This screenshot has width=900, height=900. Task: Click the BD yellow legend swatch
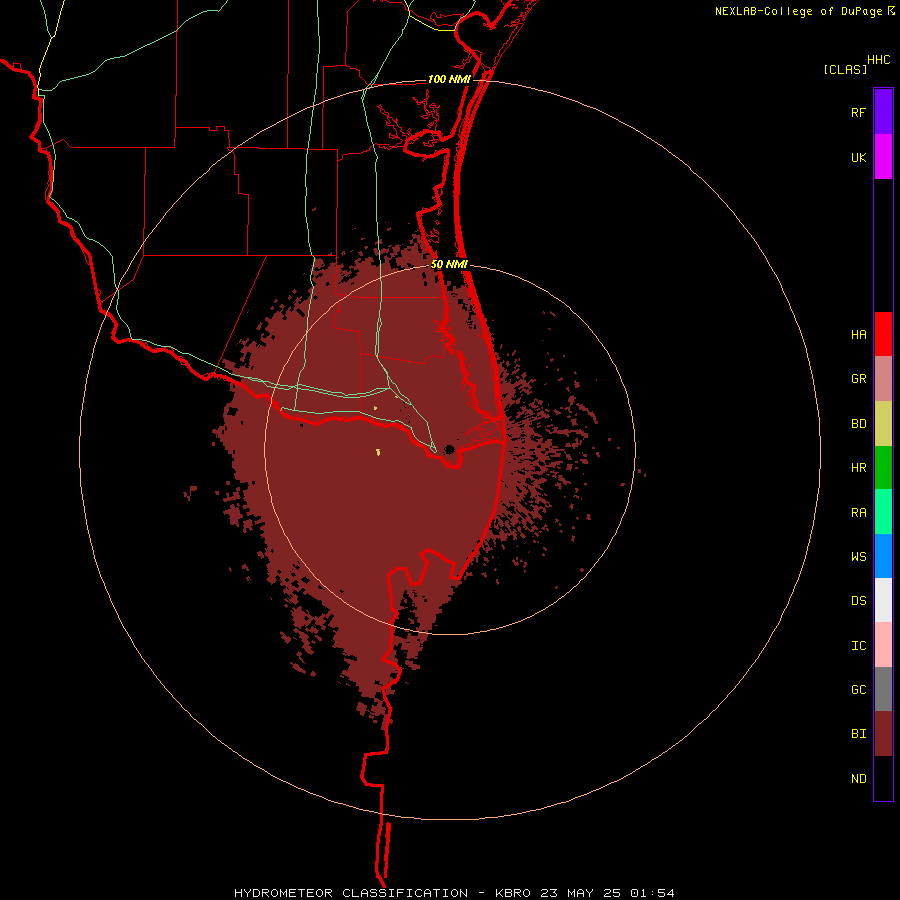click(883, 423)
